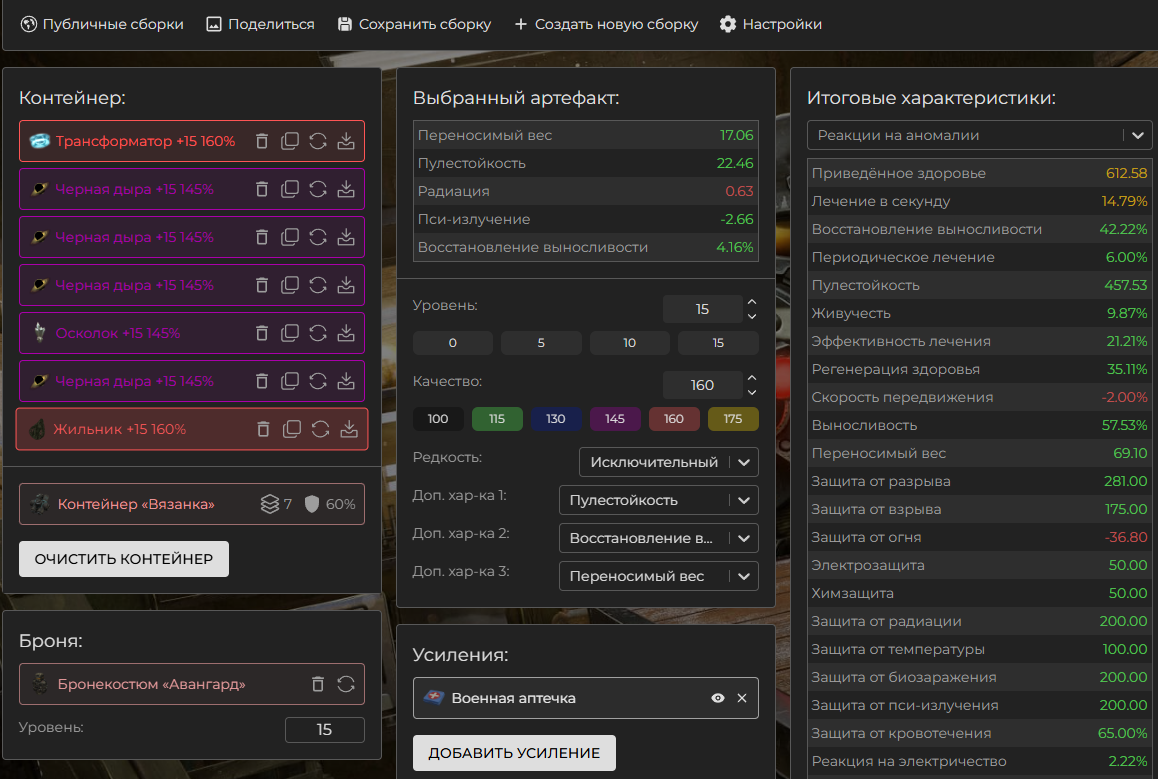
Task: Set artifact level preset to 10
Action: [x=629, y=343]
